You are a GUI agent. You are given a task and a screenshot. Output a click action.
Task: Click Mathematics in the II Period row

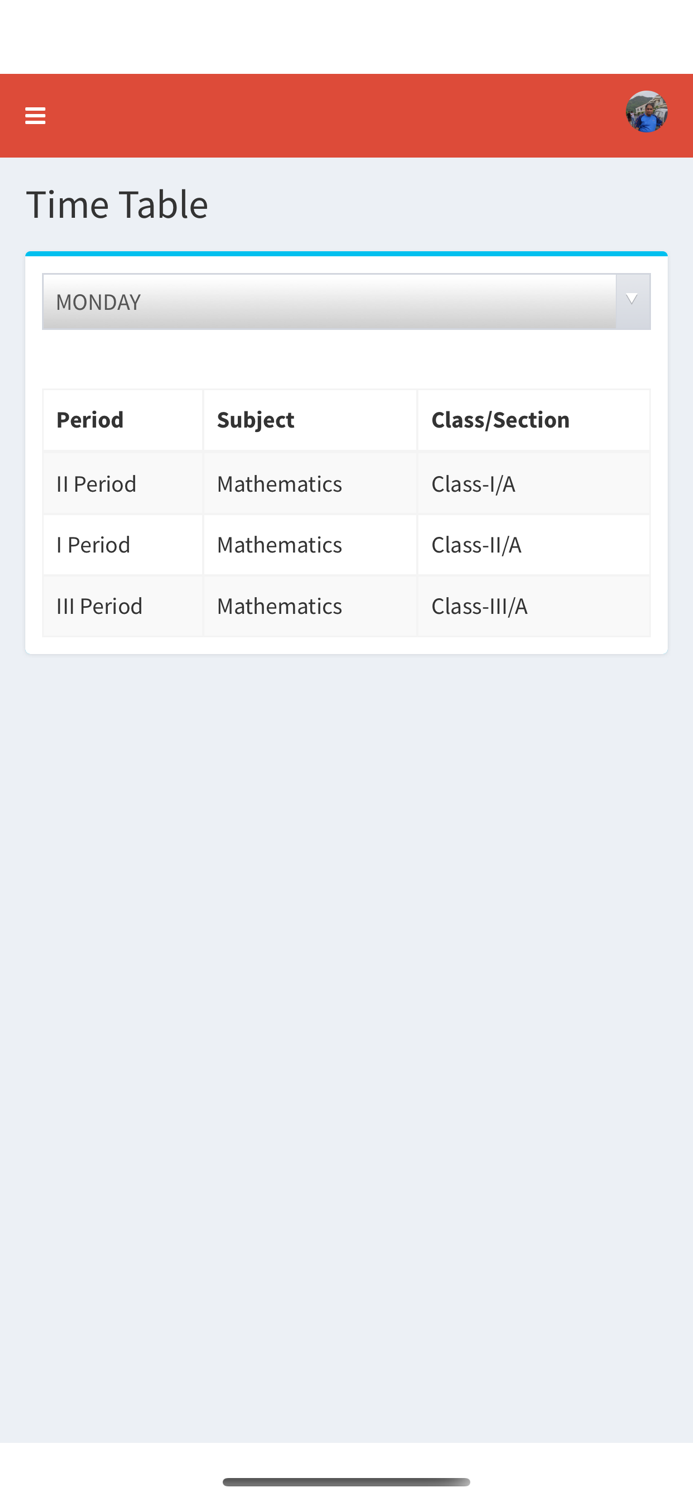click(279, 484)
